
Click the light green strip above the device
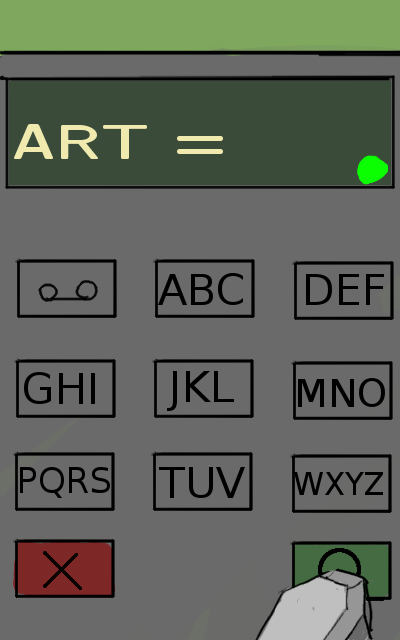tap(200, 25)
